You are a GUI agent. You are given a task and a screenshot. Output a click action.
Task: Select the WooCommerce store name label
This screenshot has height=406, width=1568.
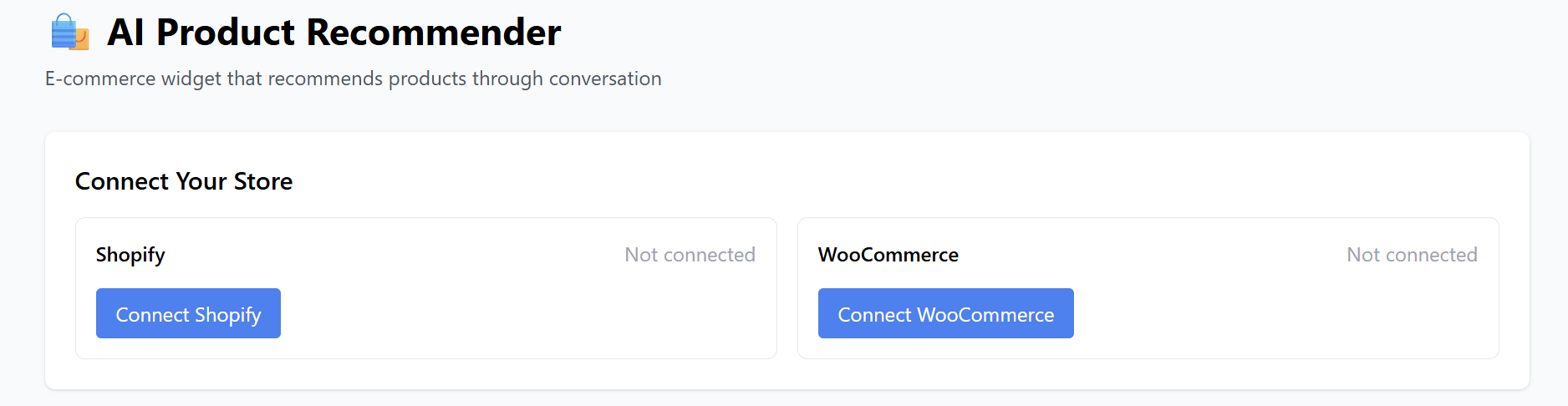click(x=888, y=255)
